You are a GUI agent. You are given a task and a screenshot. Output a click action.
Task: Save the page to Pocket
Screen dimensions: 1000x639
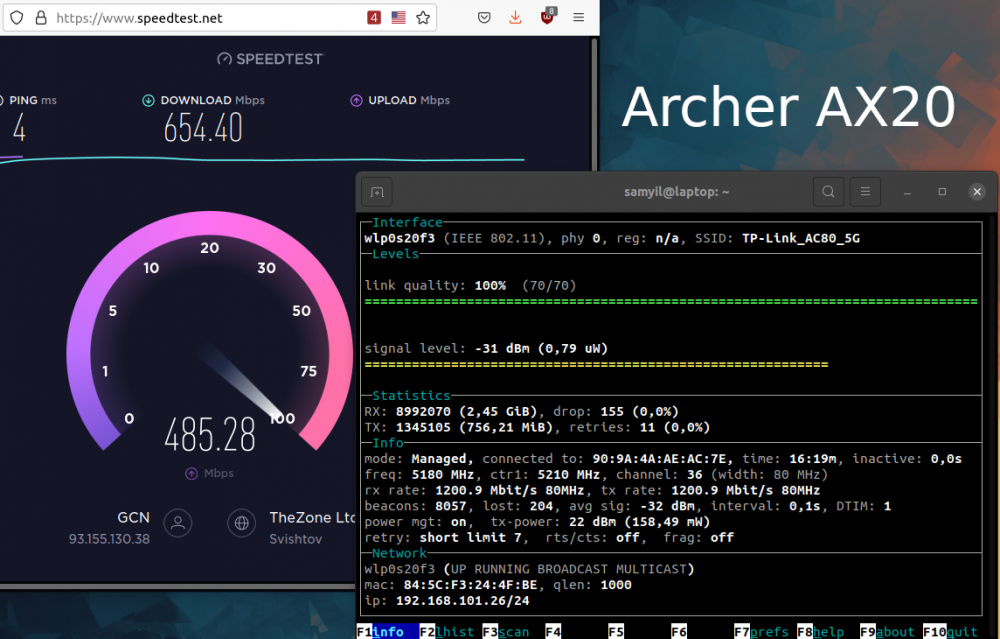coord(484,17)
